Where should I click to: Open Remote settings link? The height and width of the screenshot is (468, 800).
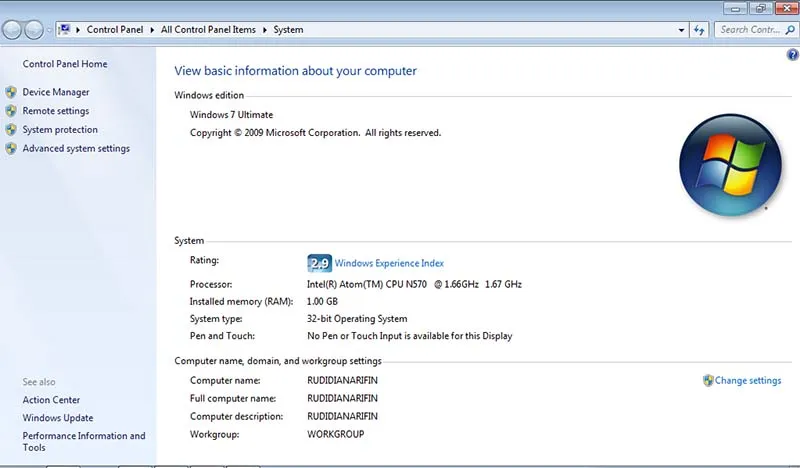point(56,111)
